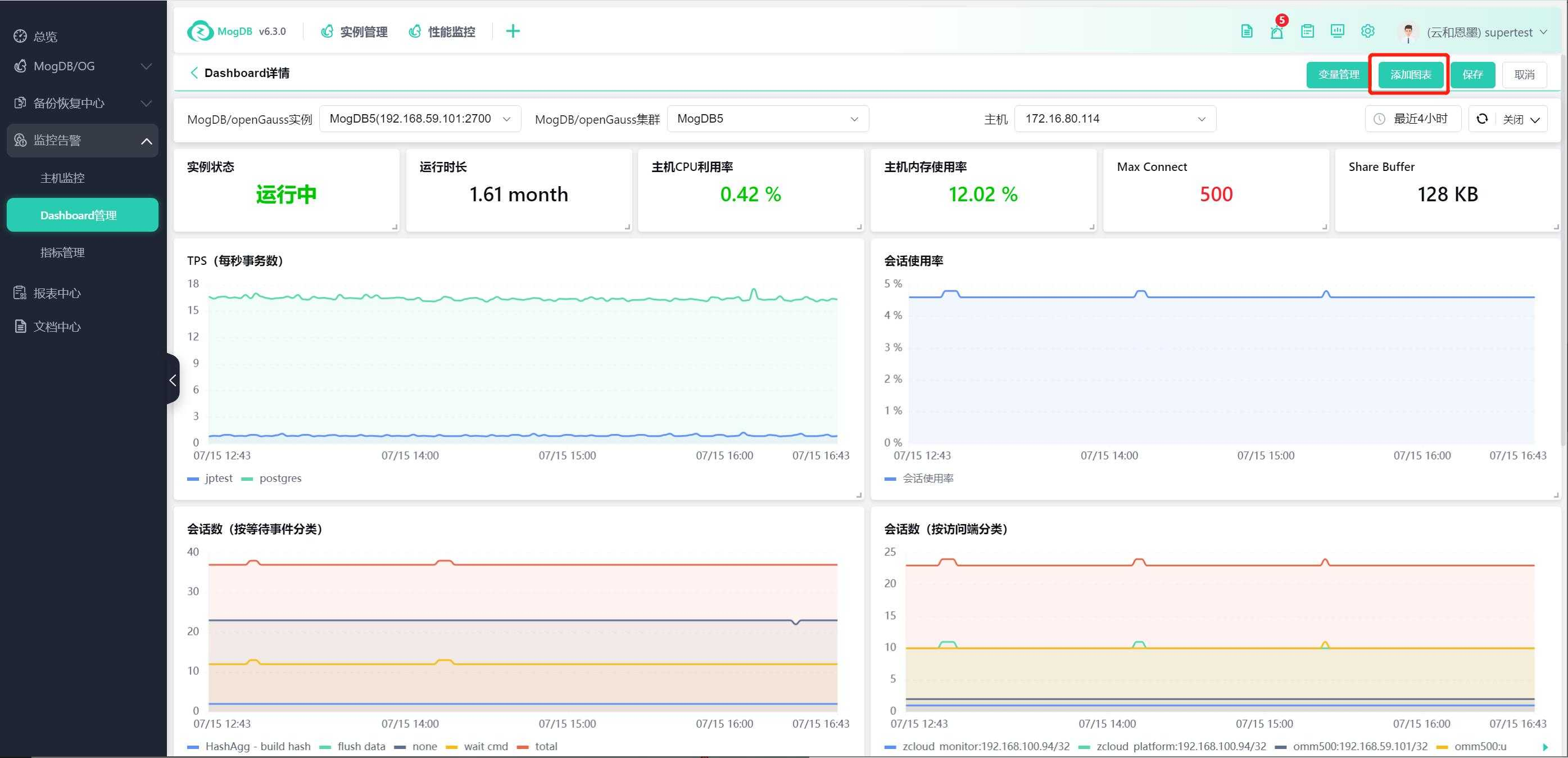
Task: Open auto-refresh 关闭 dropdown
Action: tap(1521, 119)
